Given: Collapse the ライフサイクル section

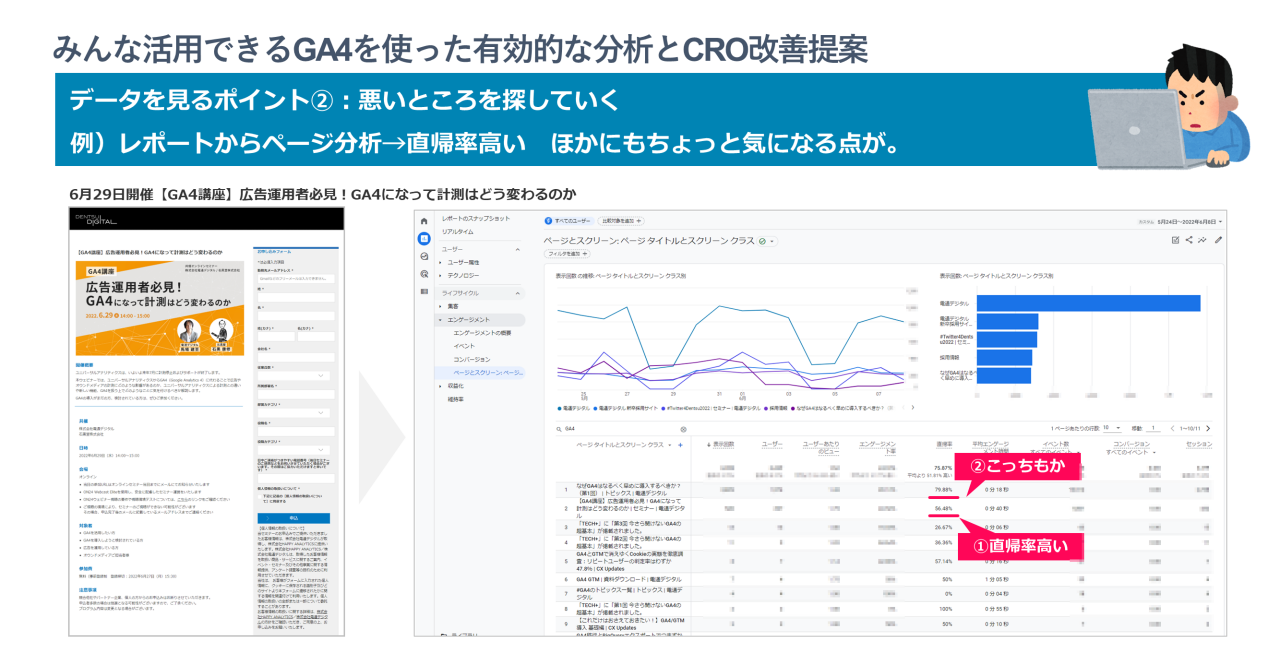Looking at the screenshot, I should 518,293.
